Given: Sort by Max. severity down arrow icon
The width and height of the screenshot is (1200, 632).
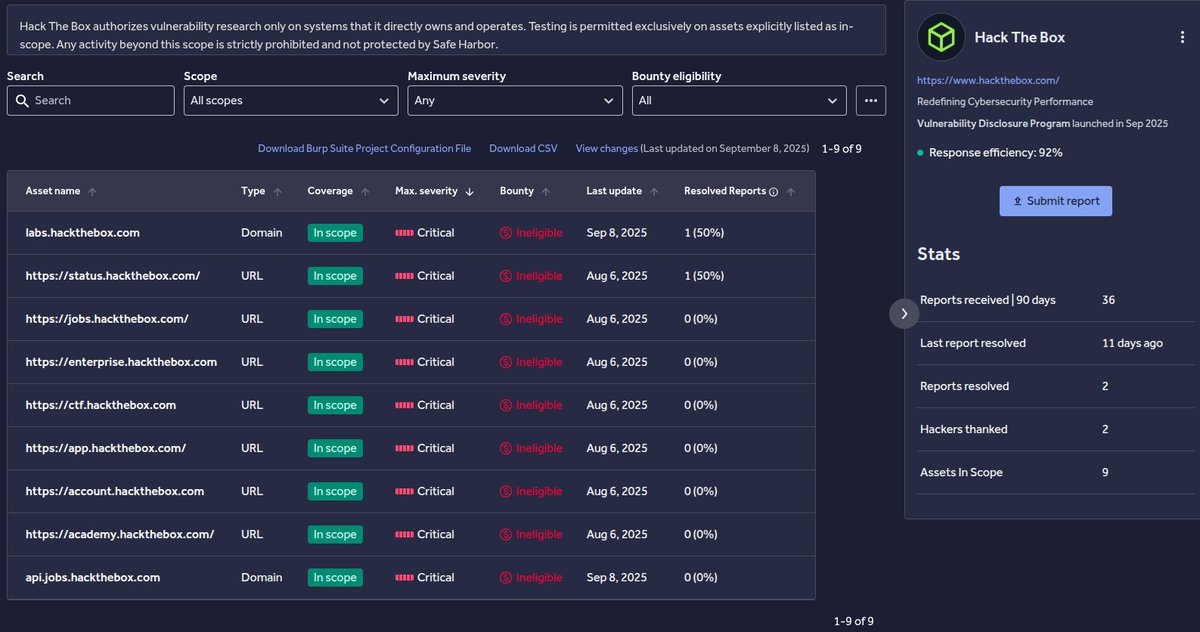Looking at the screenshot, I should [x=470, y=191].
